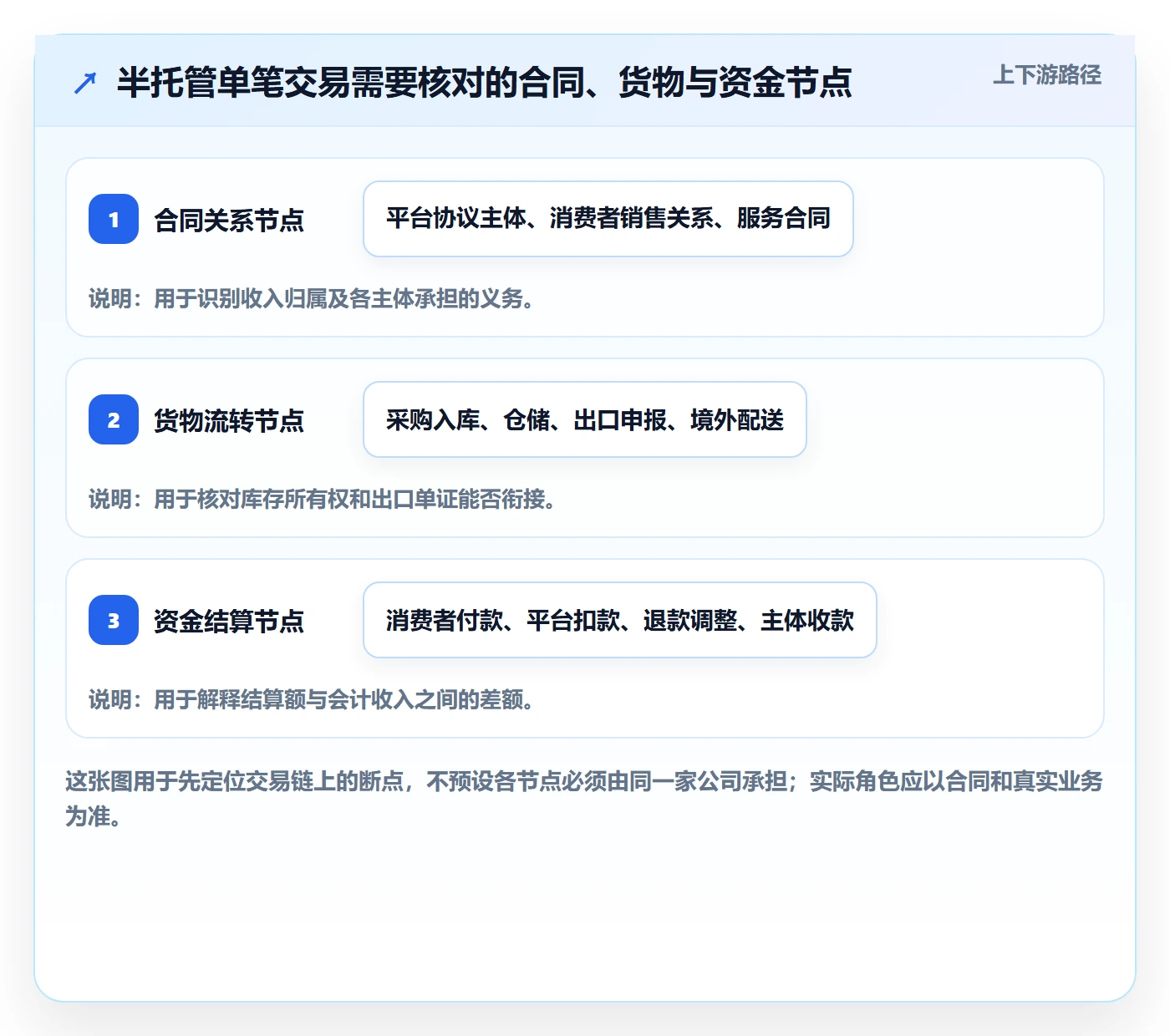Select the note 说明：用于识别收入归属及各主体承担的义务。
This screenshot has width=1170, height=1036.
[x=312, y=298]
